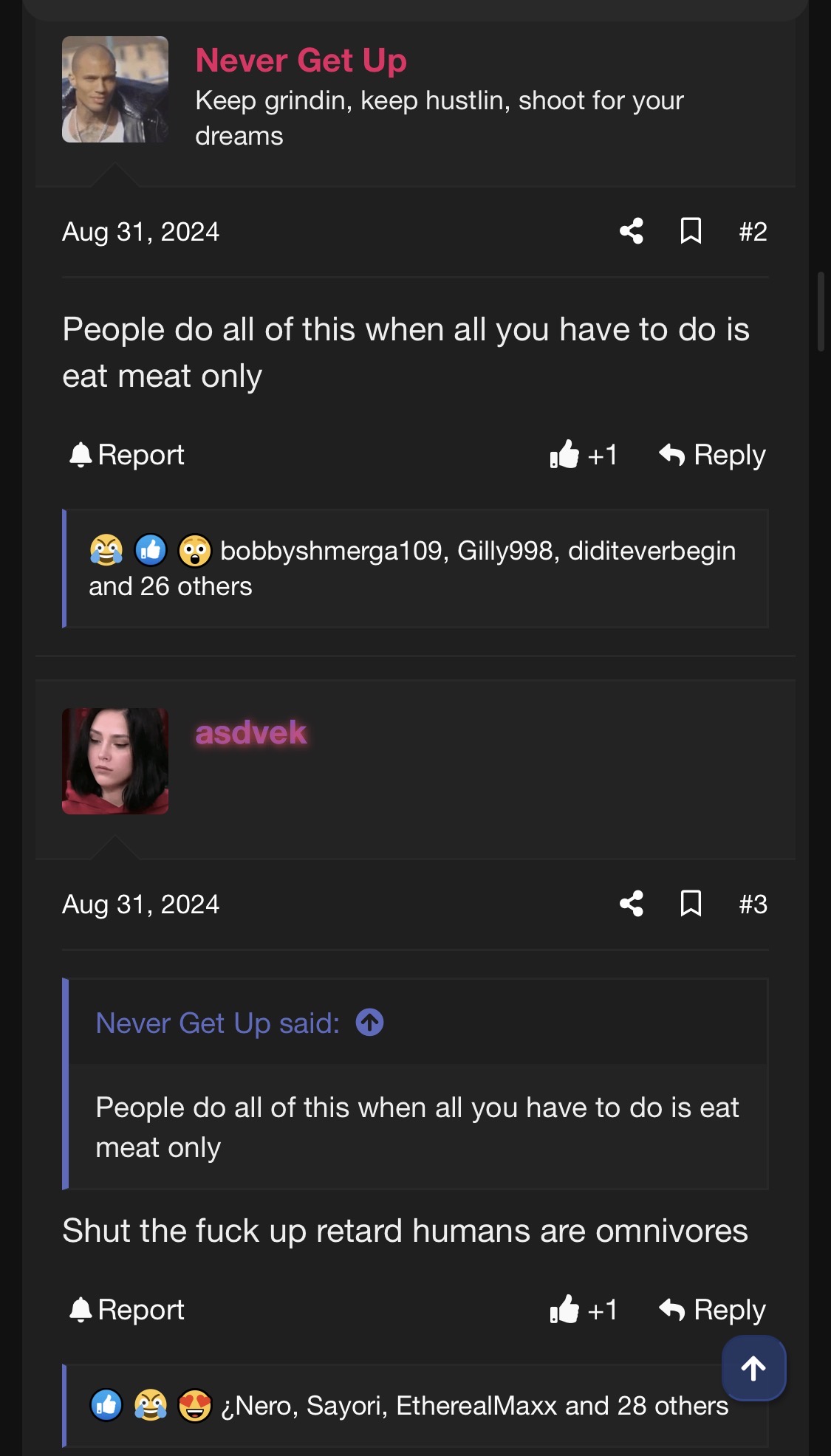Viewport: 831px width, 1456px height.
Task: Reply to Never Get Up's post
Action: (x=712, y=455)
